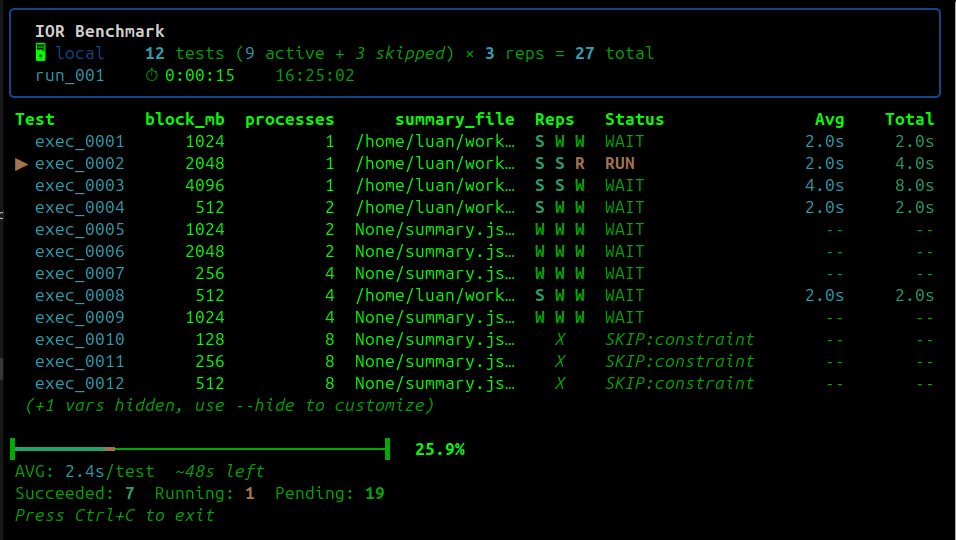This screenshot has width=956, height=540.
Task: Select the exec_0008 test row name
Action: [x=79, y=296]
